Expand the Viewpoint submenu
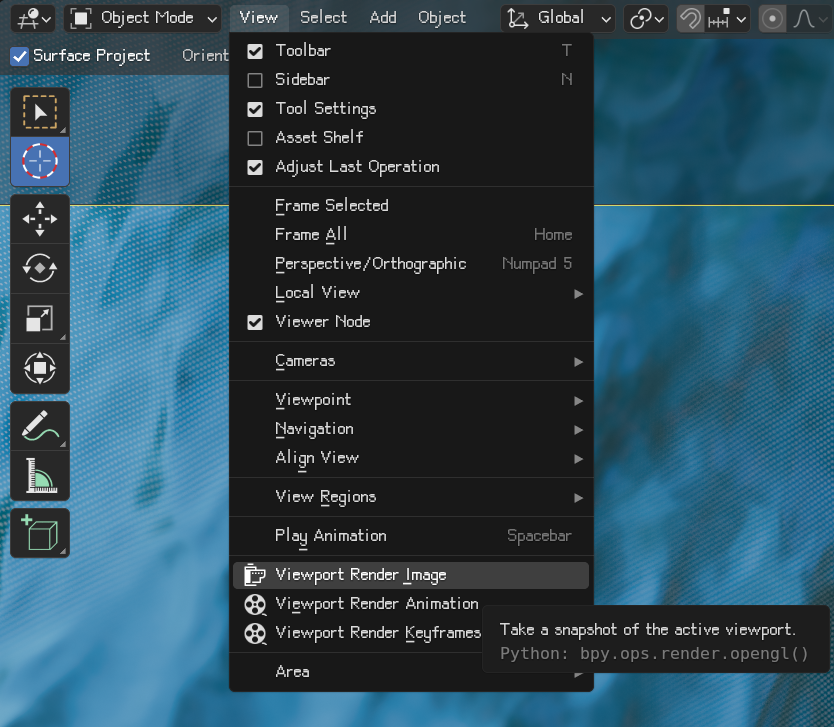Viewport: 834px width, 727px height. click(x=411, y=400)
